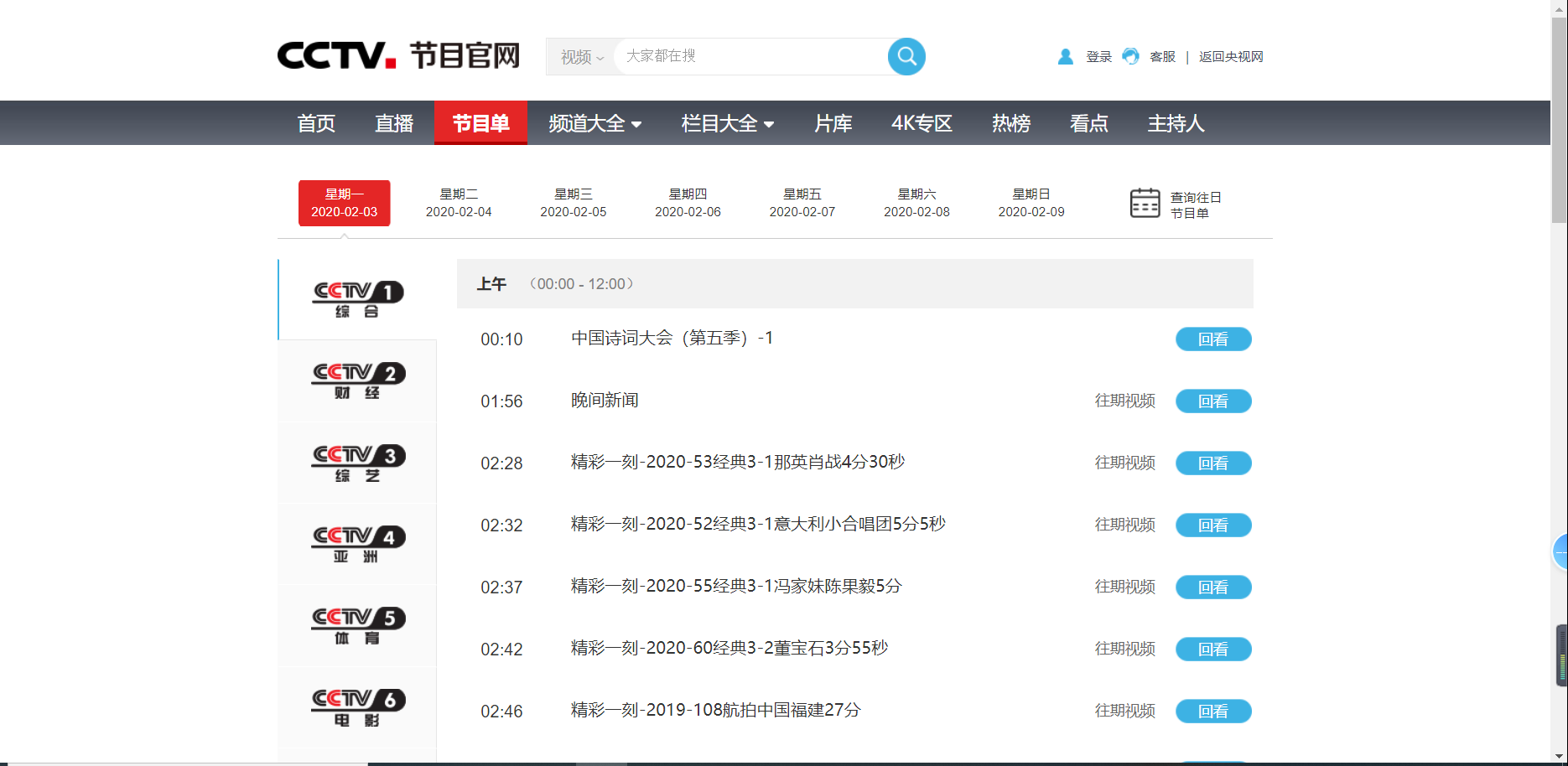Open 看点 in the navigation bar
Viewport: 1568px width, 766px height.
pos(1088,123)
